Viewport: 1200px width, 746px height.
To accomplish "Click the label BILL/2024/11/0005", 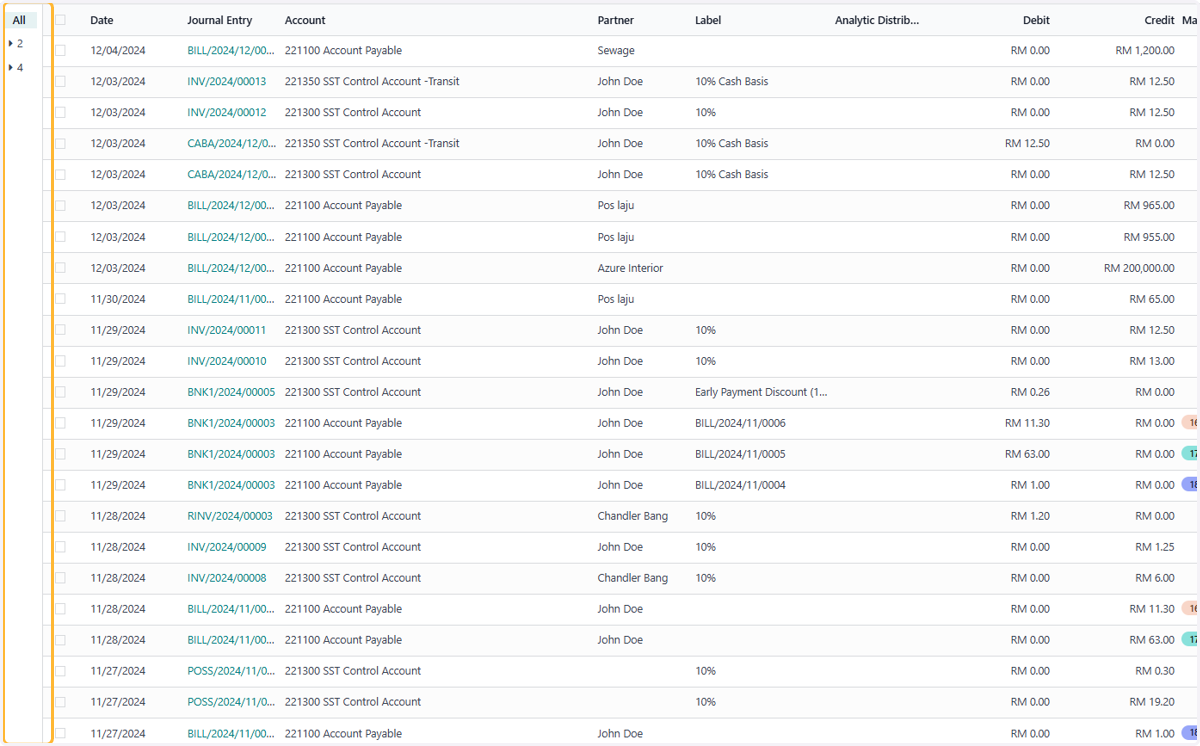I will (x=740, y=454).
